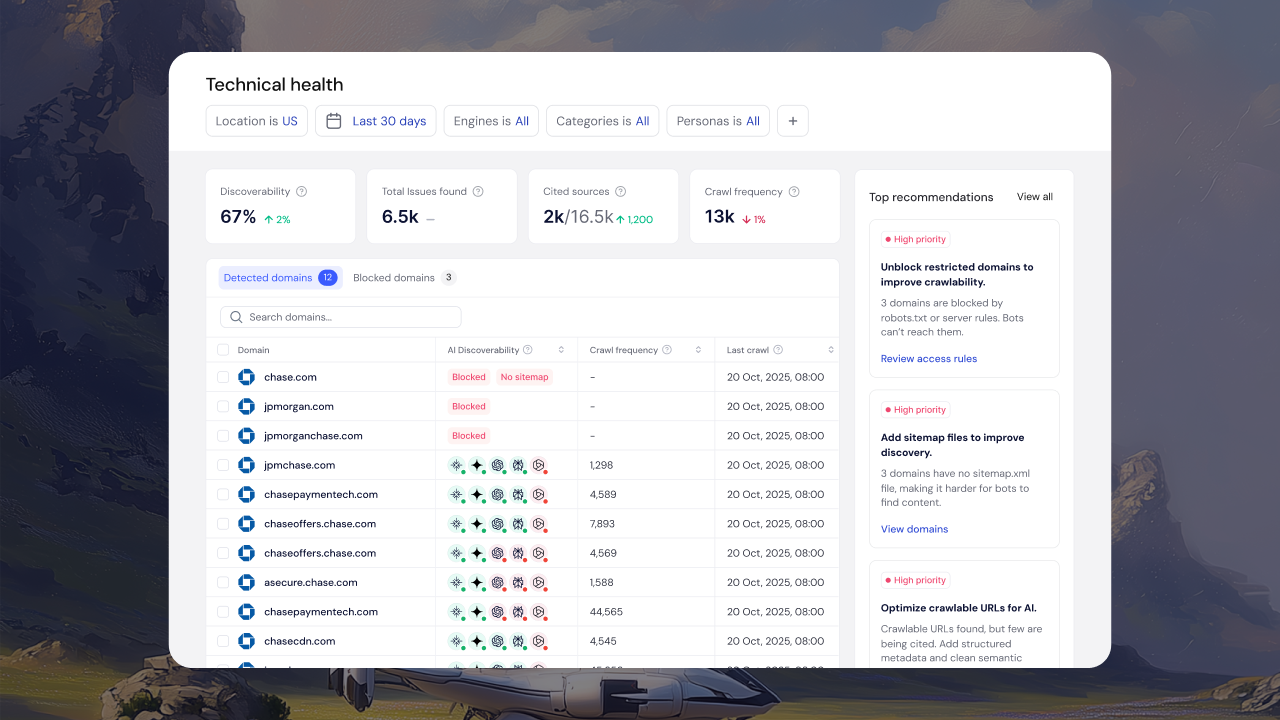Select the chasepaymentech.com checkbox with 4,589 crawls
This screenshot has height=720, width=1280.
tap(223, 494)
